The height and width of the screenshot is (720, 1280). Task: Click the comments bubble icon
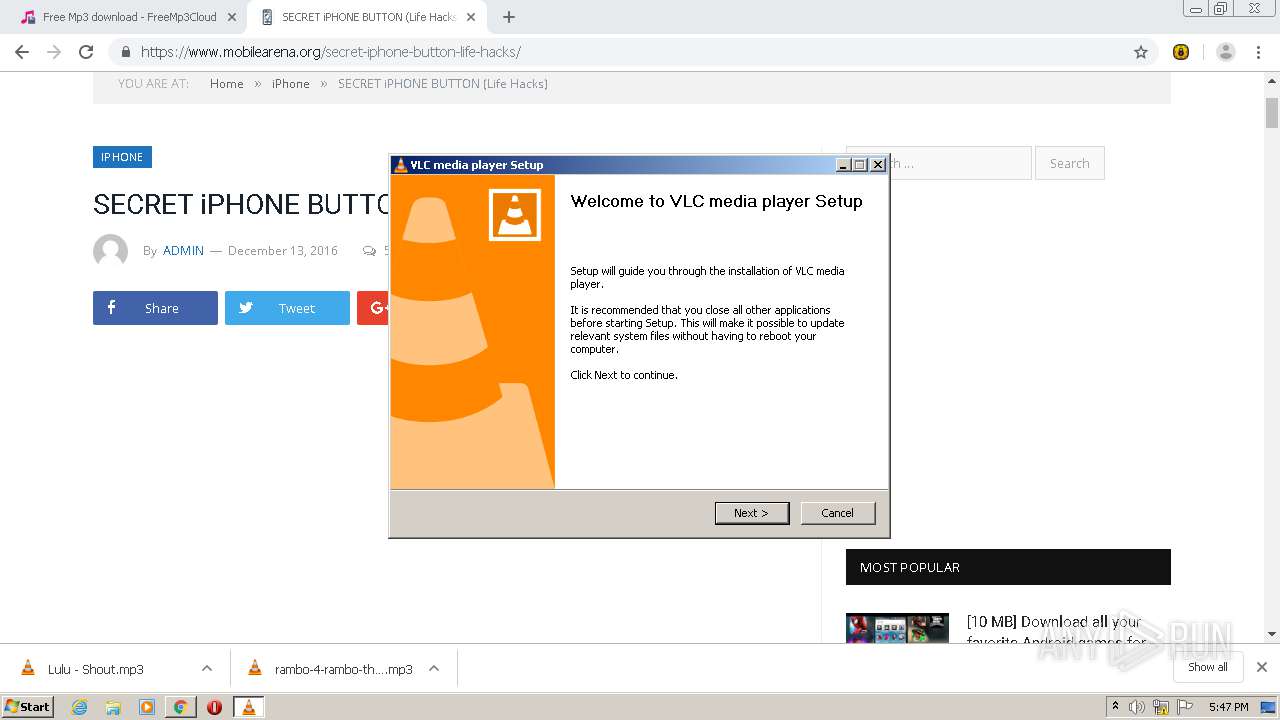pyautogui.click(x=369, y=251)
